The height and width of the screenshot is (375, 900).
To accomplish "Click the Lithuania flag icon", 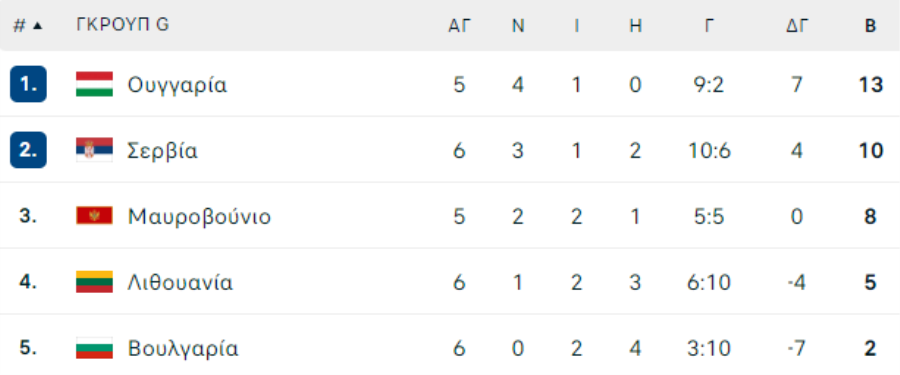I will pyautogui.click(x=94, y=282).
